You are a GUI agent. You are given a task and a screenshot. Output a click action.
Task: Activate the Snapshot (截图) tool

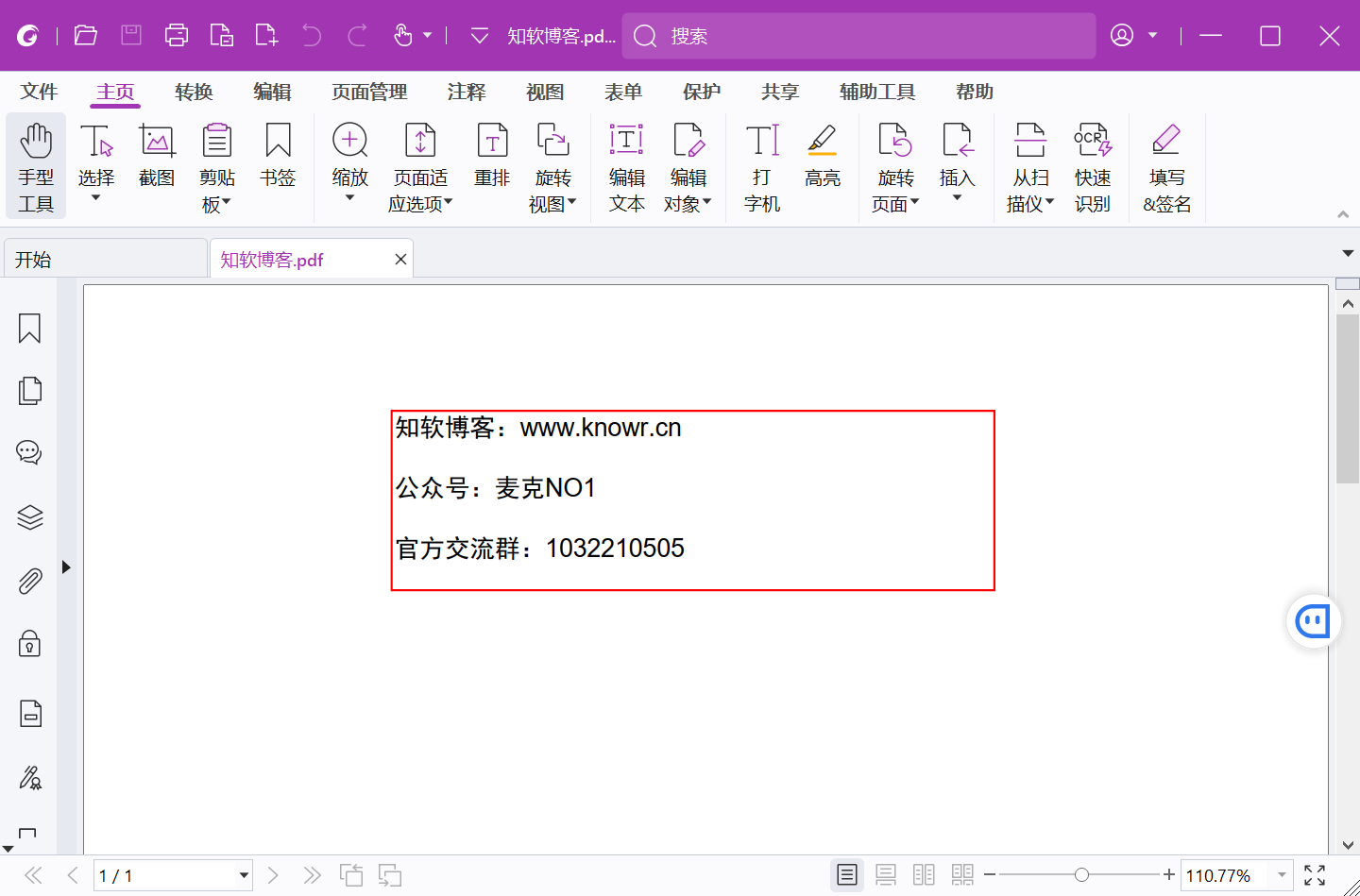pyautogui.click(x=157, y=156)
